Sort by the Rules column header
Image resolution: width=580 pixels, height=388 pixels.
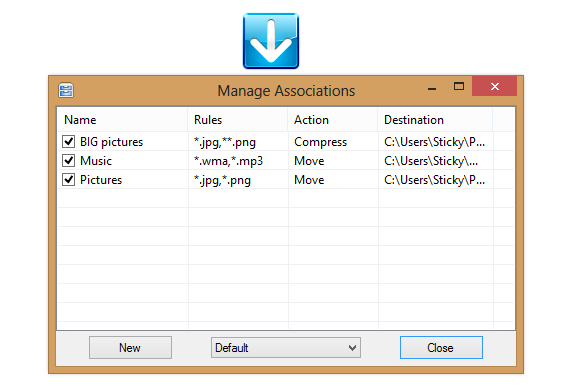click(238, 120)
